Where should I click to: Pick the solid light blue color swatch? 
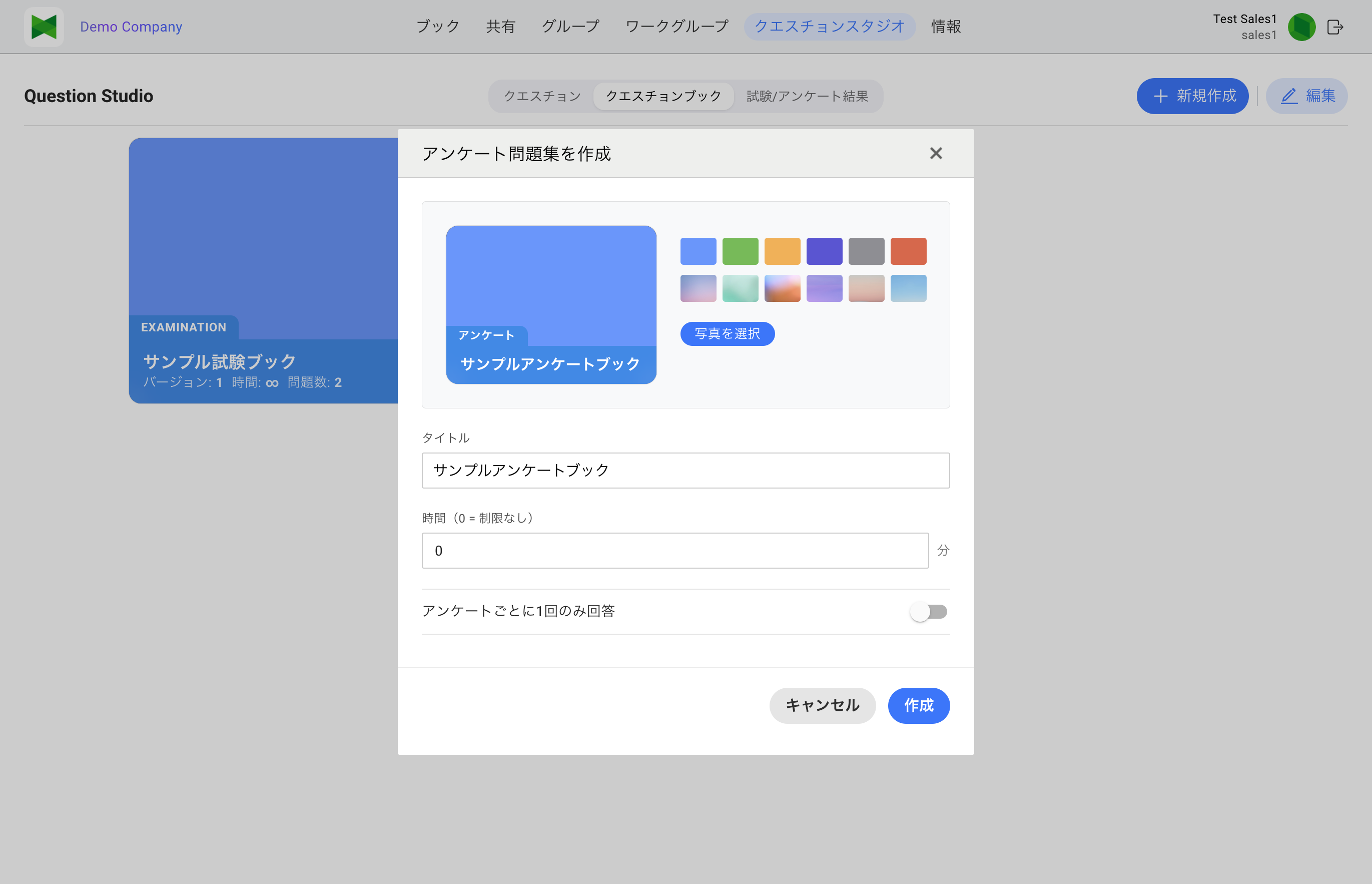click(x=699, y=251)
